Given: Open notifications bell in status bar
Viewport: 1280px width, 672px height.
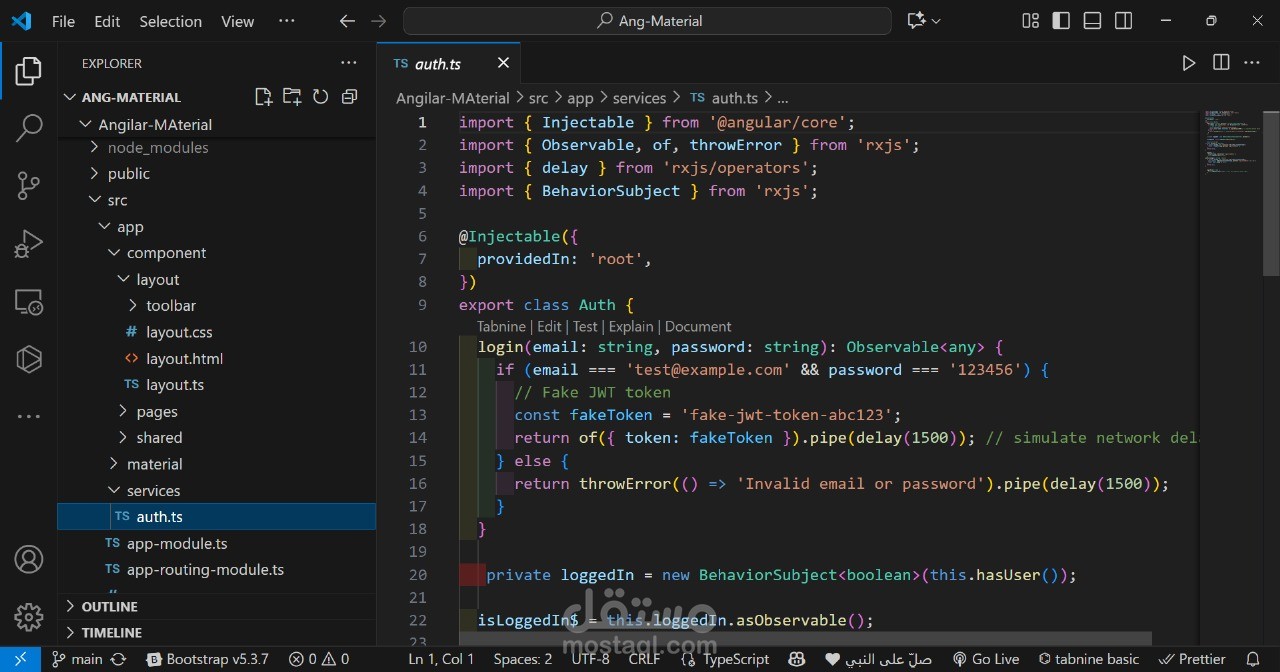Looking at the screenshot, I should coord(1252,659).
